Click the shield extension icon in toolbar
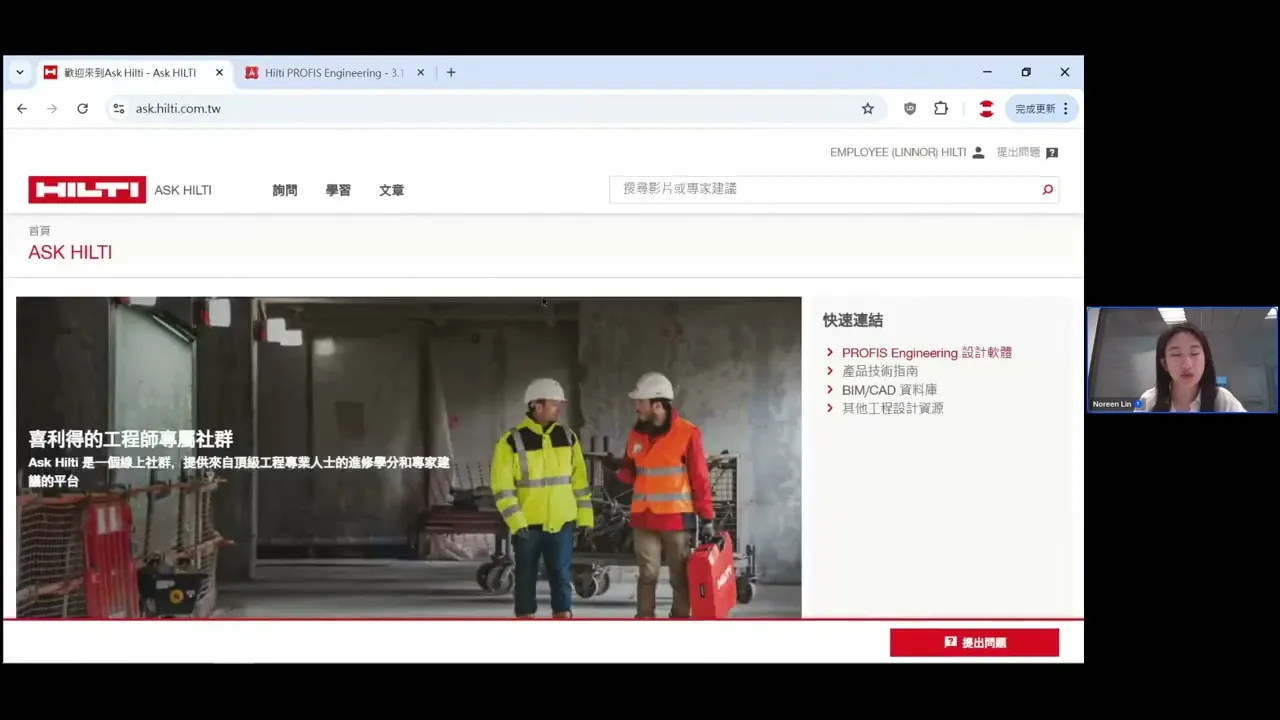The width and height of the screenshot is (1280, 720). pos(910,108)
